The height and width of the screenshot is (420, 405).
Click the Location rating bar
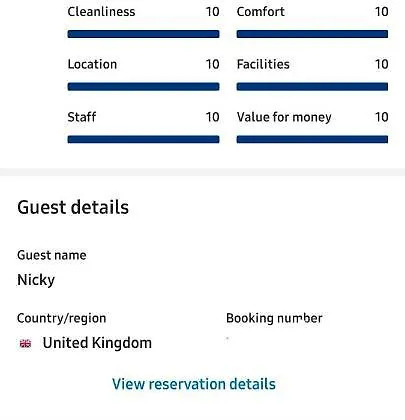[143, 87]
